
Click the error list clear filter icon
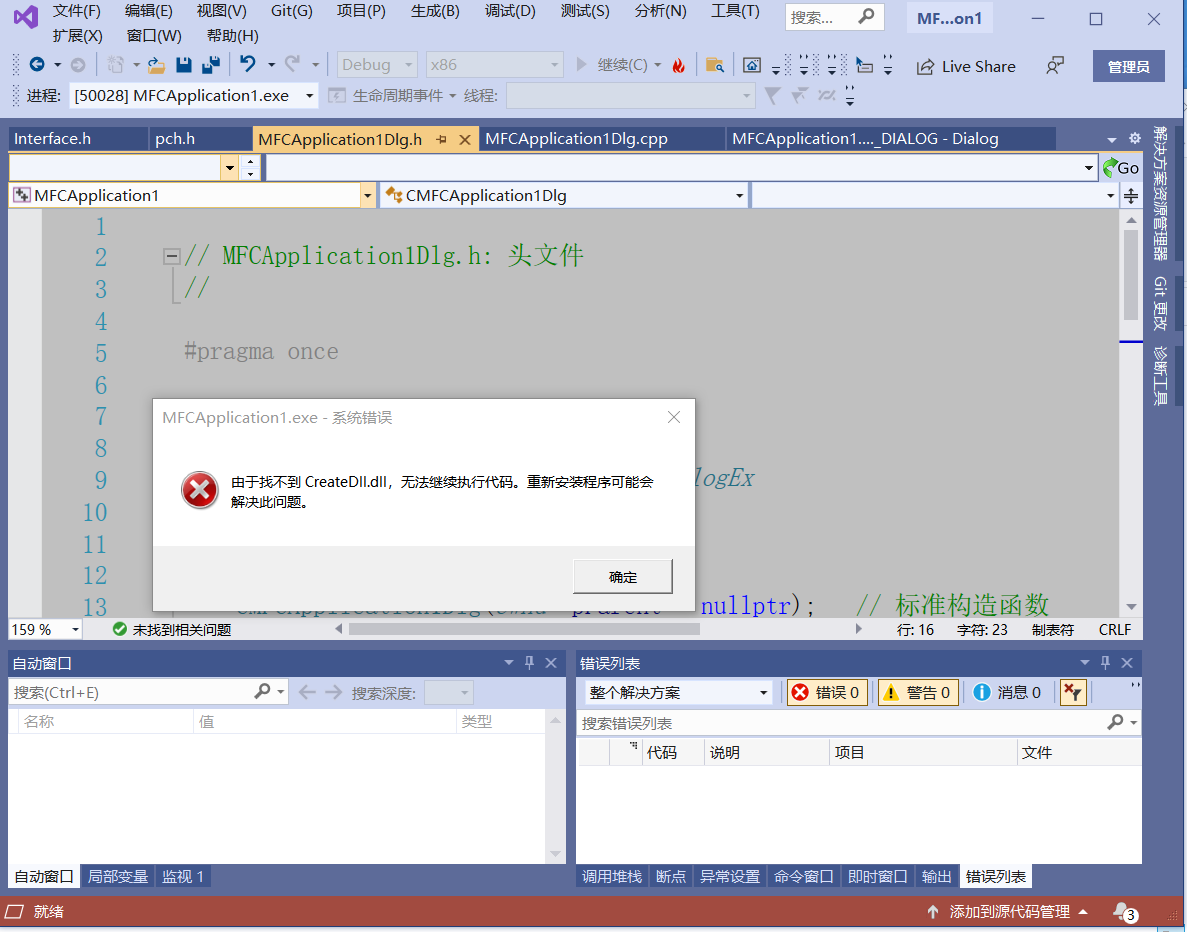[x=1073, y=692]
